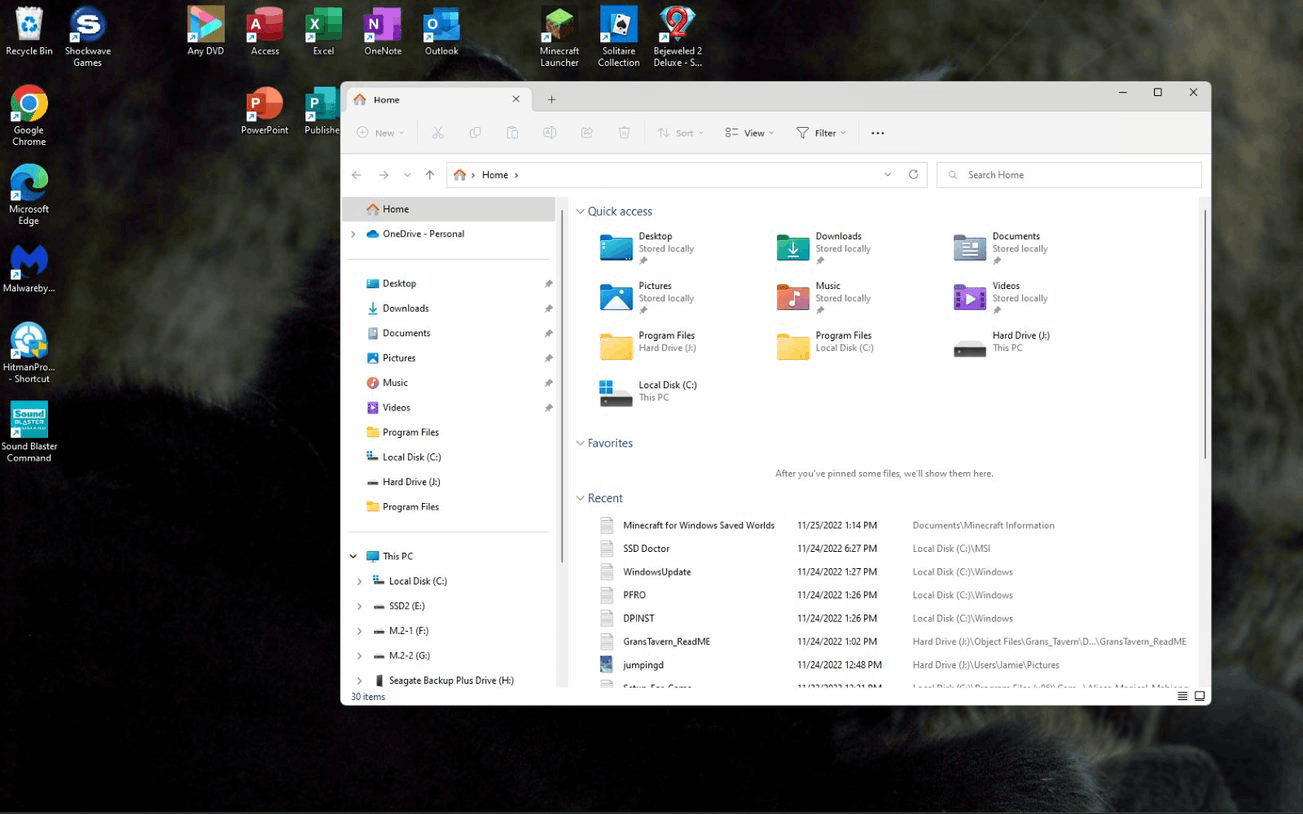The height and width of the screenshot is (814, 1303).
Task: Unpin Downloads using its pin icon
Action: click(548, 307)
